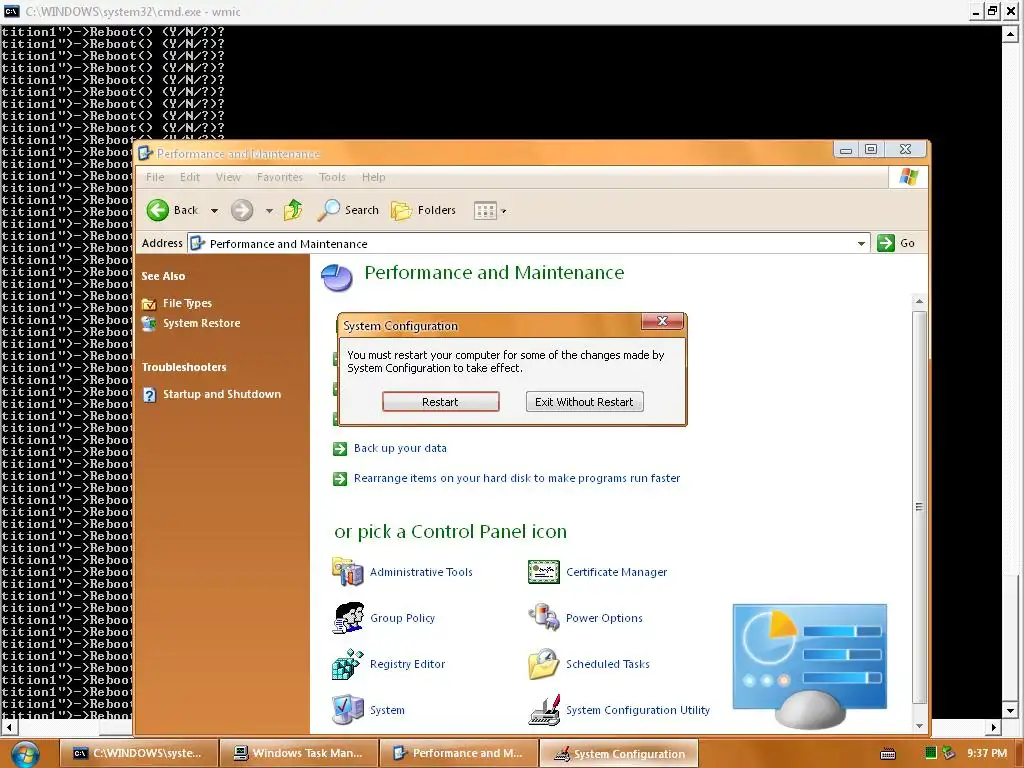Switch to Windows Task Manager taskbar button
The image size is (1024, 768).
point(299,753)
